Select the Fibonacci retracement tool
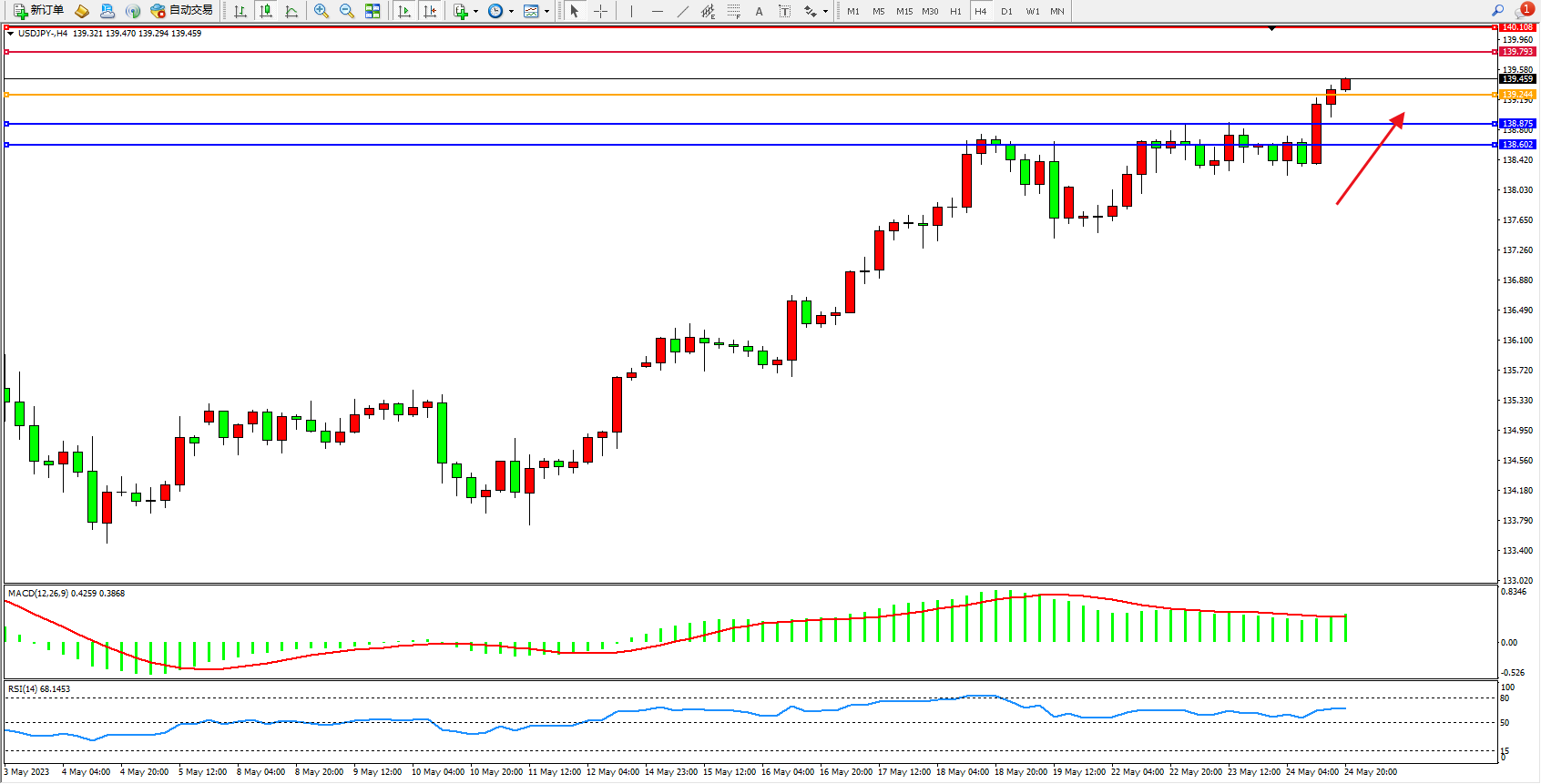The width and height of the screenshot is (1541, 784). (734, 11)
